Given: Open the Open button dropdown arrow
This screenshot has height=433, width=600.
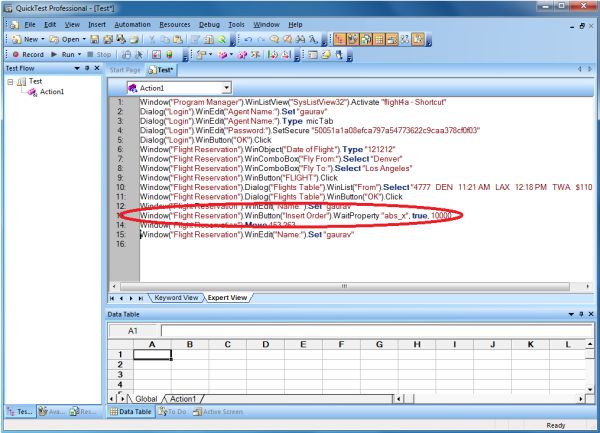Looking at the screenshot, I should tap(84, 39).
